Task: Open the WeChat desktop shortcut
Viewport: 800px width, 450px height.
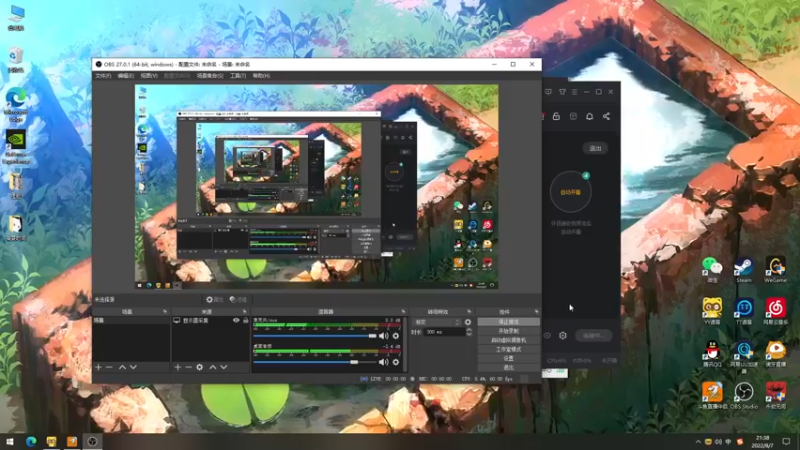Action: pyautogui.click(x=712, y=270)
